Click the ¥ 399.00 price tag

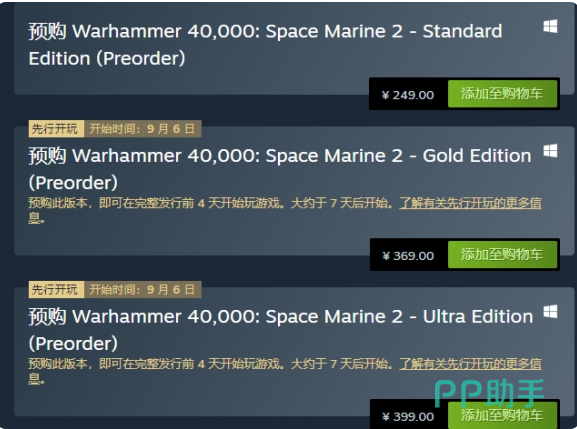408,416
